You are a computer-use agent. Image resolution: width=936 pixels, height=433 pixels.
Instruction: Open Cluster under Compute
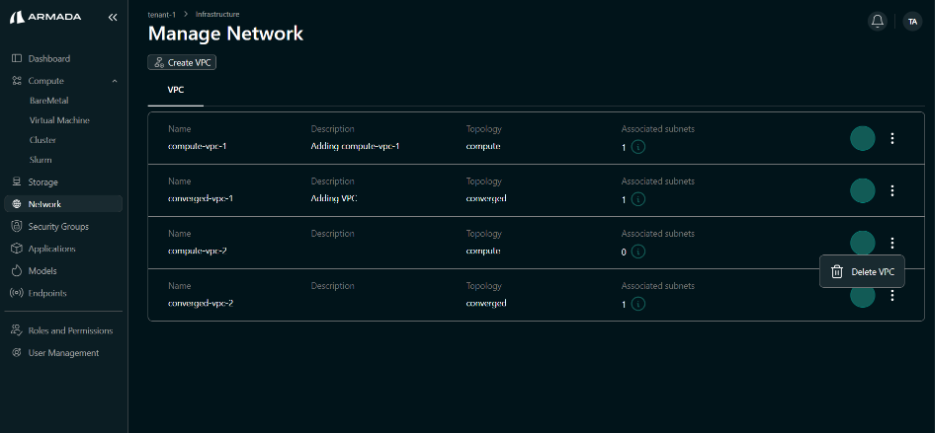click(x=42, y=140)
